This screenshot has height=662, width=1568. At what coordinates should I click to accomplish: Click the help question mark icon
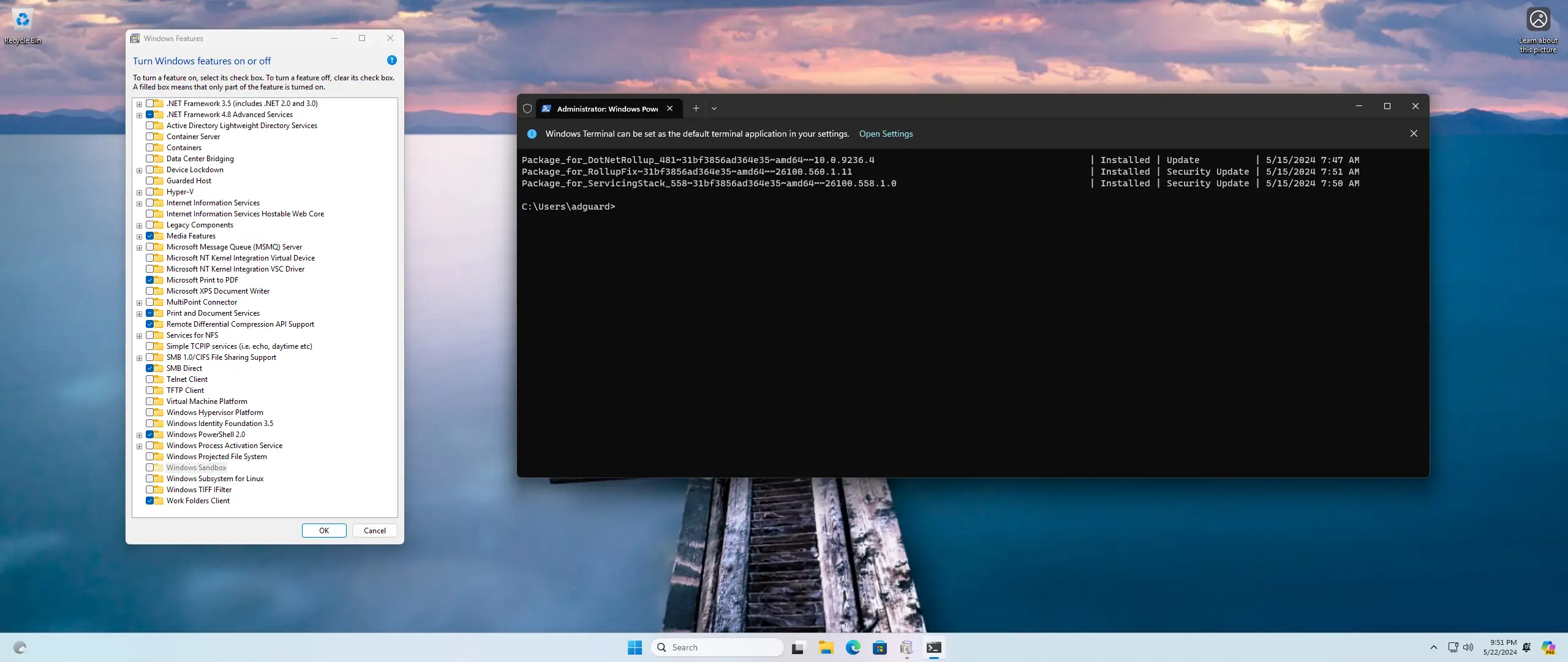pyautogui.click(x=392, y=60)
